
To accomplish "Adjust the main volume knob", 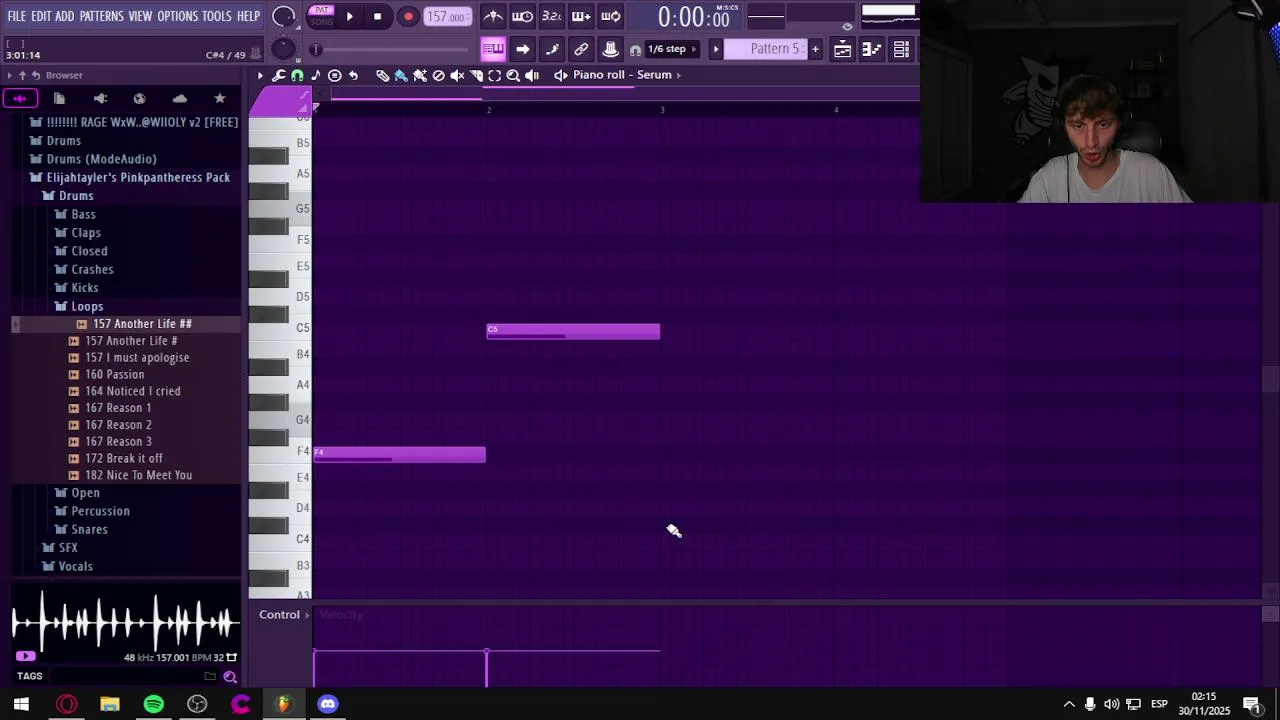I will pos(284,16).
